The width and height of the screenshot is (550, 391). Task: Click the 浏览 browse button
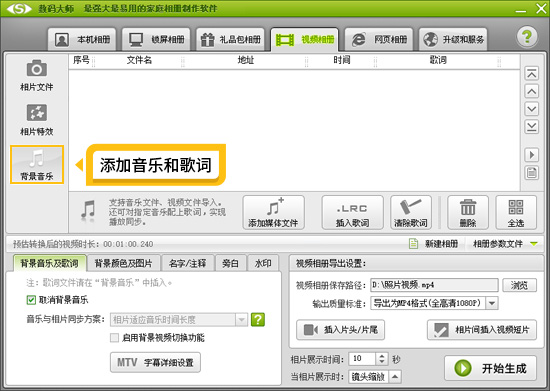519,285
